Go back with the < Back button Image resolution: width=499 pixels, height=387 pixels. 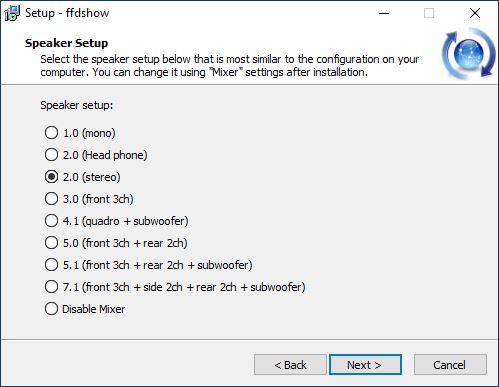pyautogui.click(x=290, y=365)
